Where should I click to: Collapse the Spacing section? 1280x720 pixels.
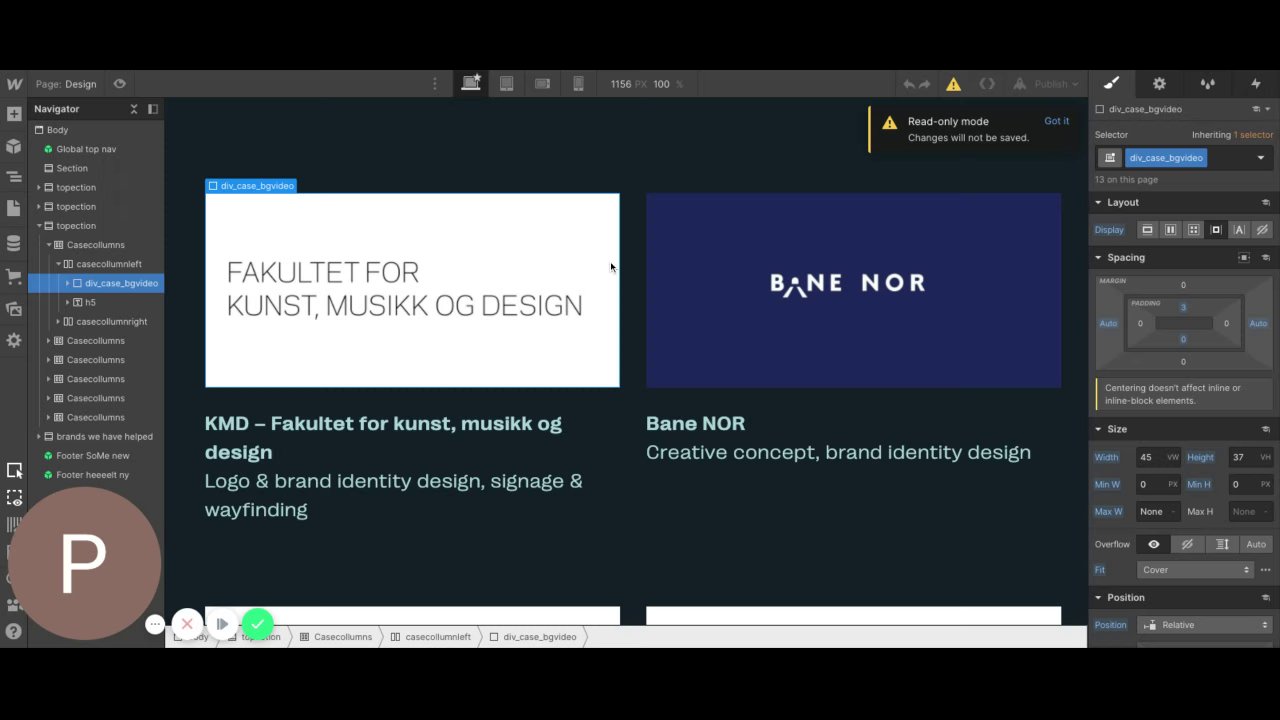[x=1098, y=257]
